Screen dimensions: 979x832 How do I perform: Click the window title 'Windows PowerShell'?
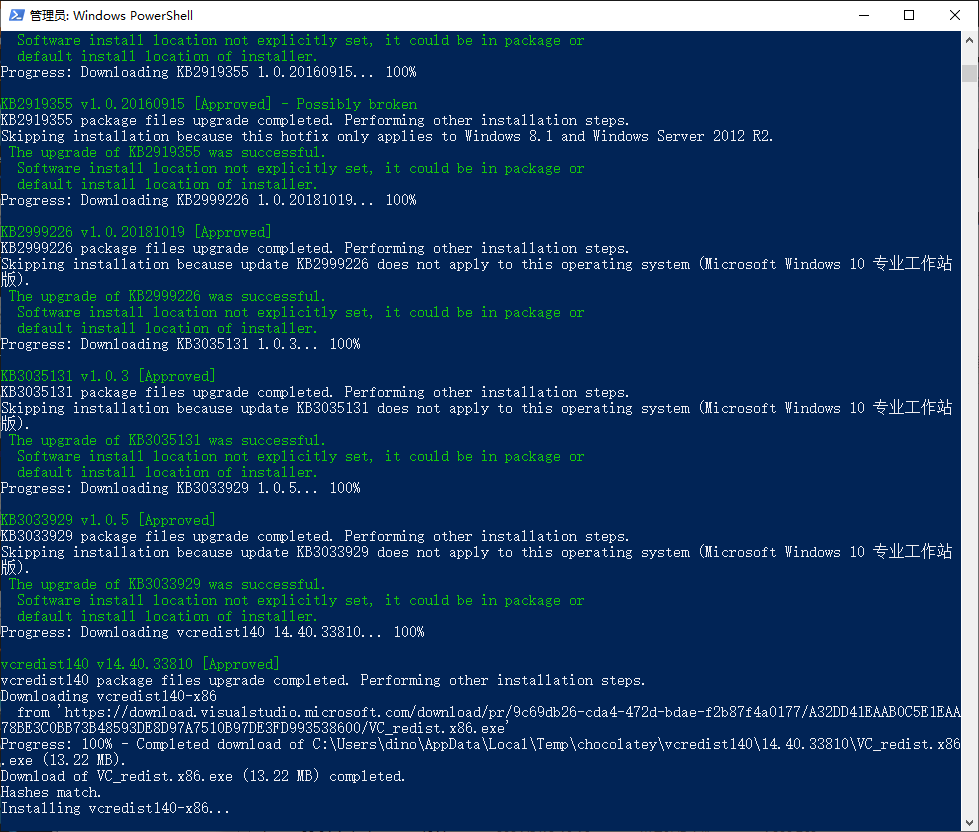(132, 16)
